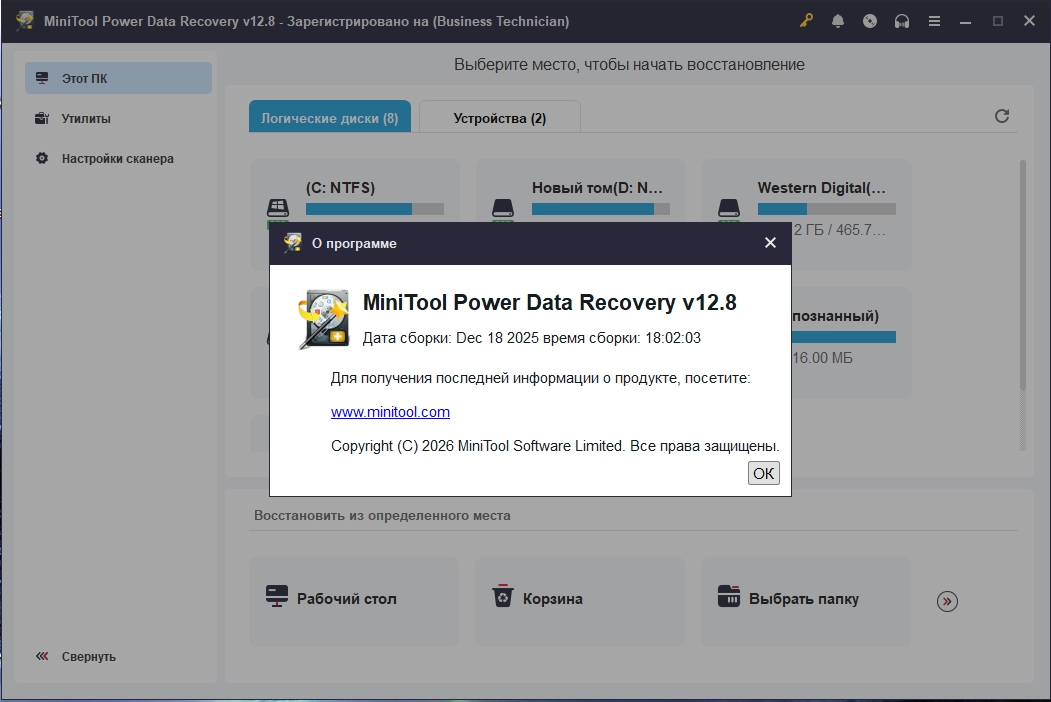Choose 'Выбрать папку' recovery location

[x=806, y=601]
